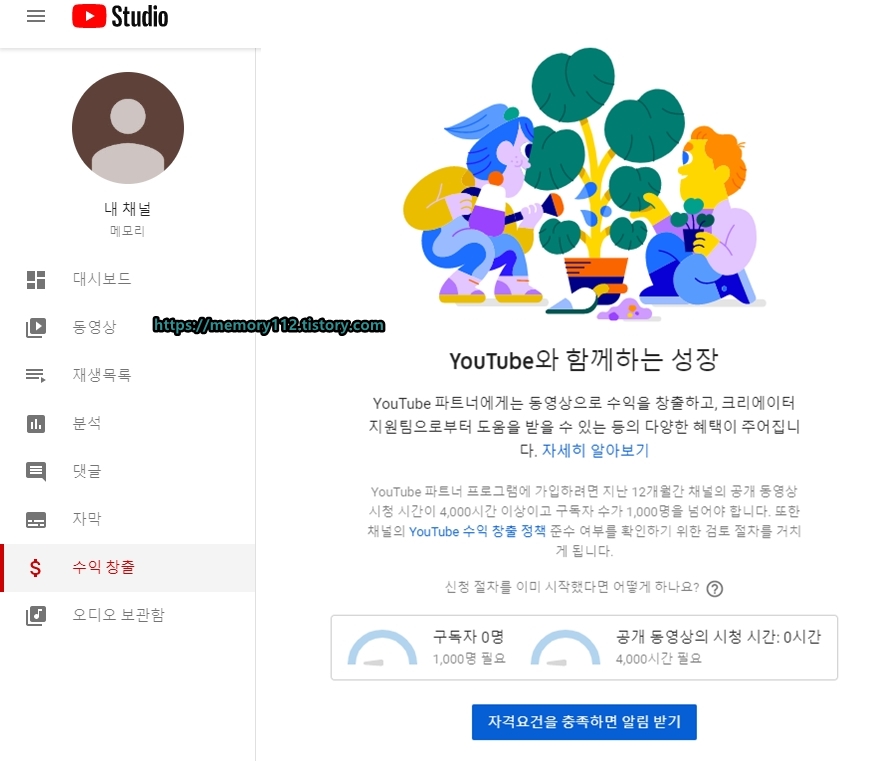The height and width of the screenshot is (761, 875).
Task: Open the channel profile avatar
Action: pyautogui.click(x=128, y=128)
